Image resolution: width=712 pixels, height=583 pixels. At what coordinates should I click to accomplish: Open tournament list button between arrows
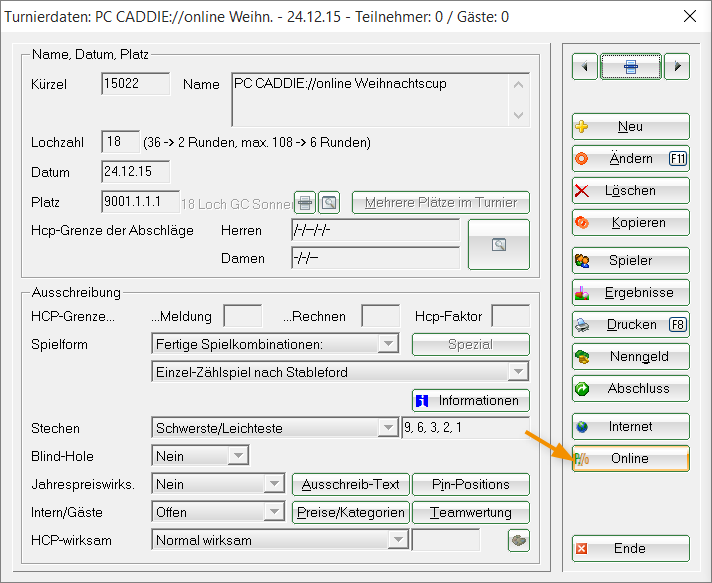click(631, 66)
